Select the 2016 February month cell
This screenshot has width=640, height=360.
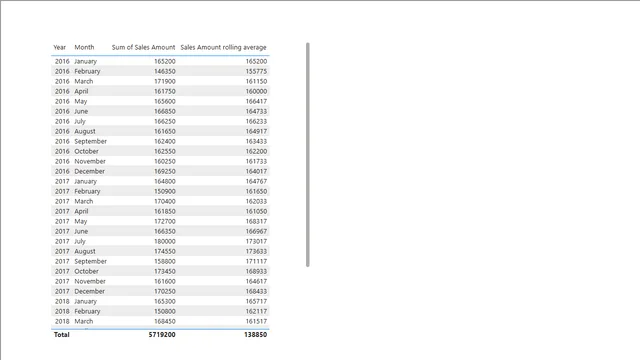point(87,71)
